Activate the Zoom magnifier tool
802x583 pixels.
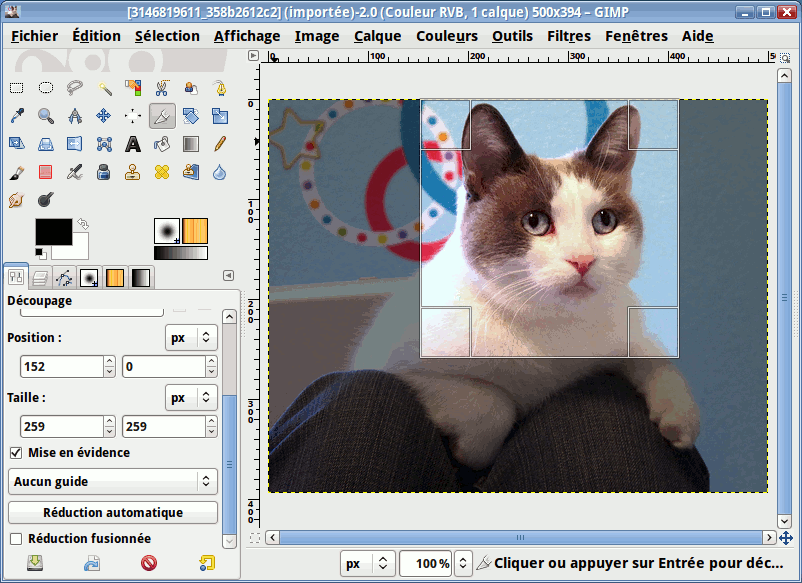[x=46, y=116]
